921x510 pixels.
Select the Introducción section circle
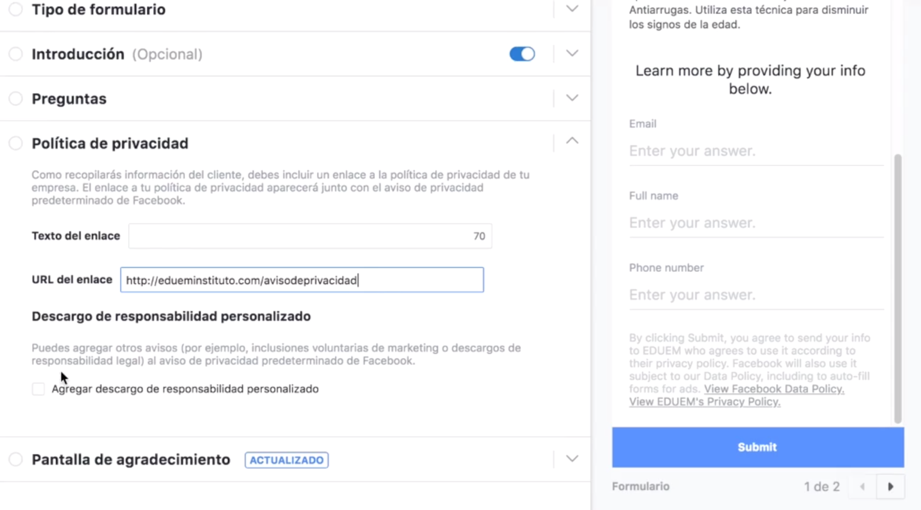[16, 54]
